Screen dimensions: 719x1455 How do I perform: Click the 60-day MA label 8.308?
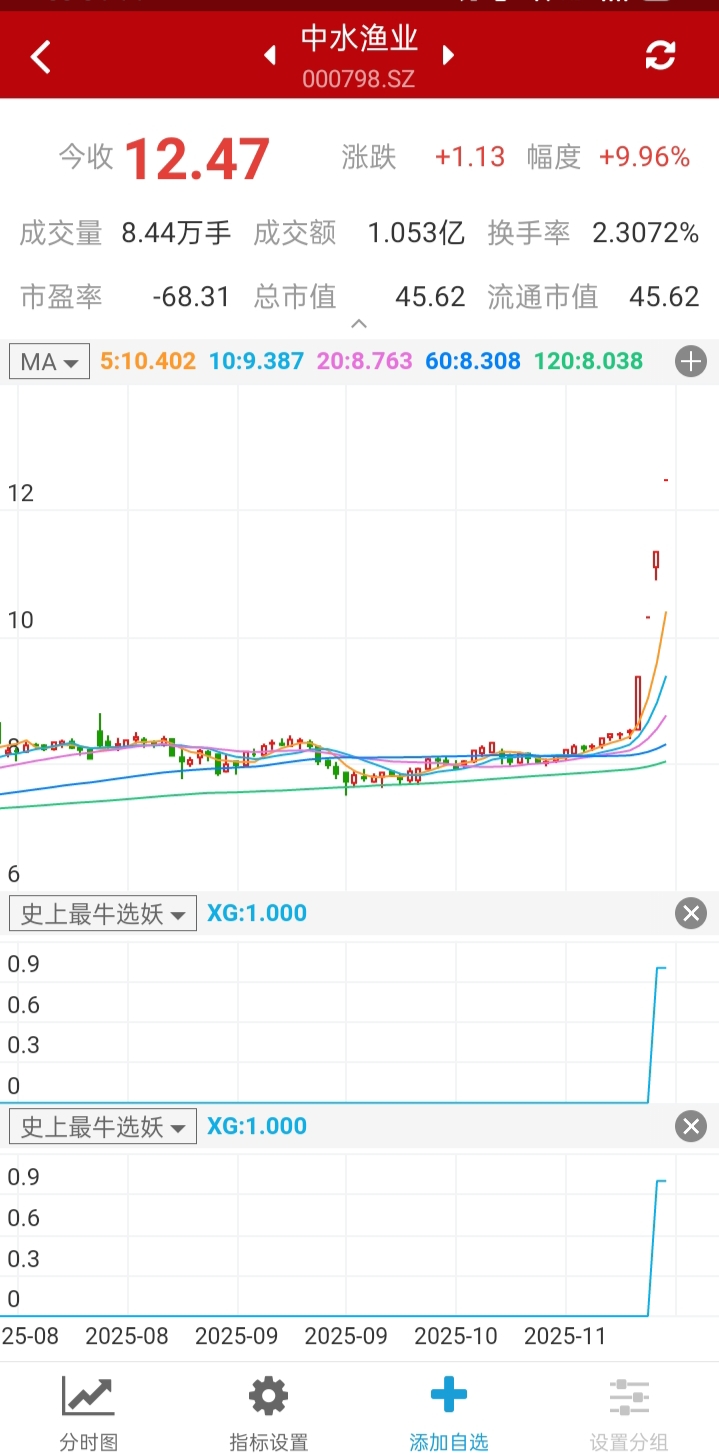pos(473,361)
